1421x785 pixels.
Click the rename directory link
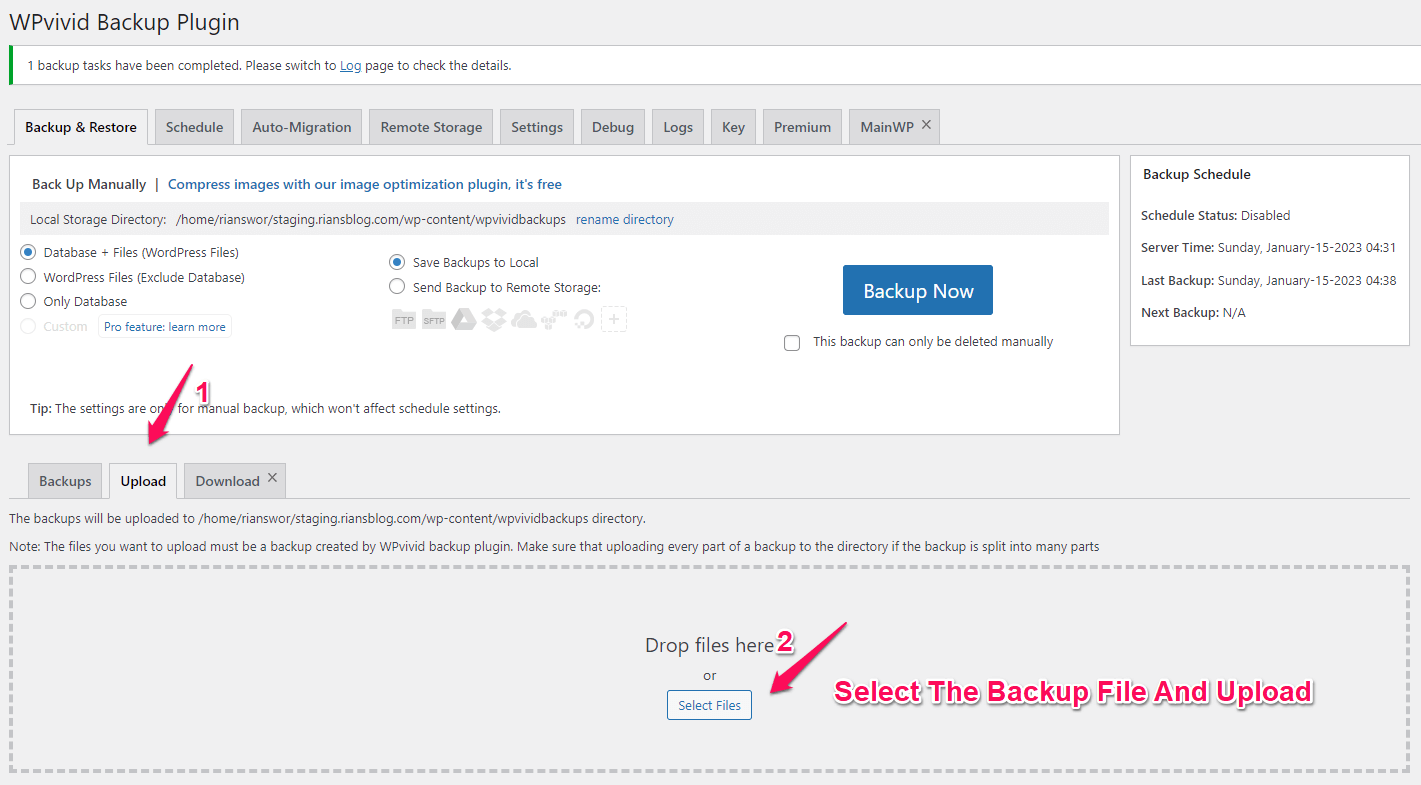pos(625,219)
